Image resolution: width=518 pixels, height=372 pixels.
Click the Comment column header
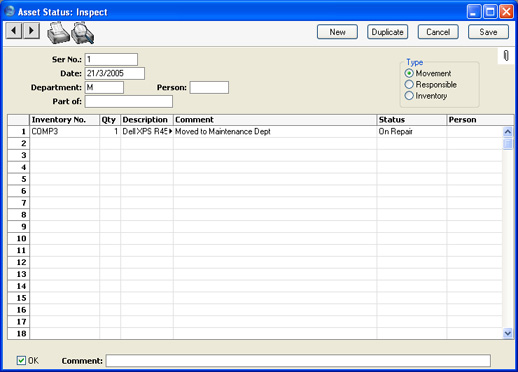click(x=275, y=120)
